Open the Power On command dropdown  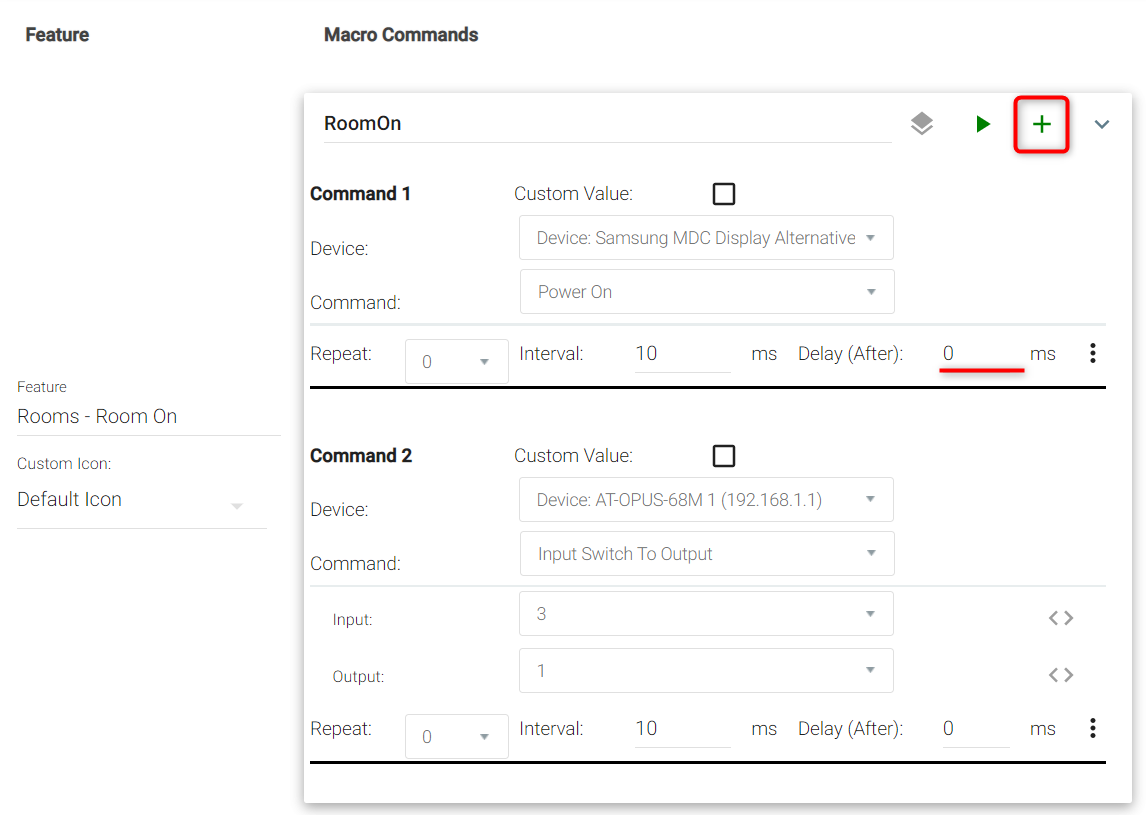(707, 292)
